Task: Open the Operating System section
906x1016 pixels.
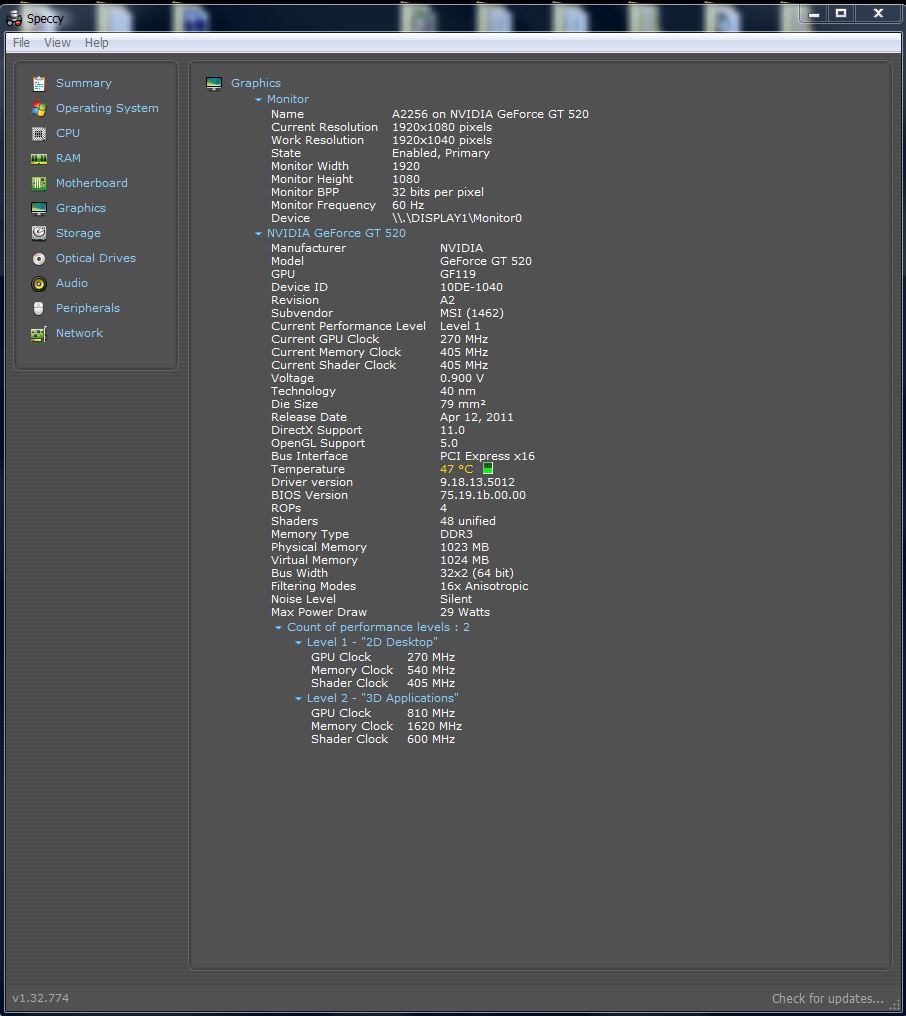Action: pos(107,108)
